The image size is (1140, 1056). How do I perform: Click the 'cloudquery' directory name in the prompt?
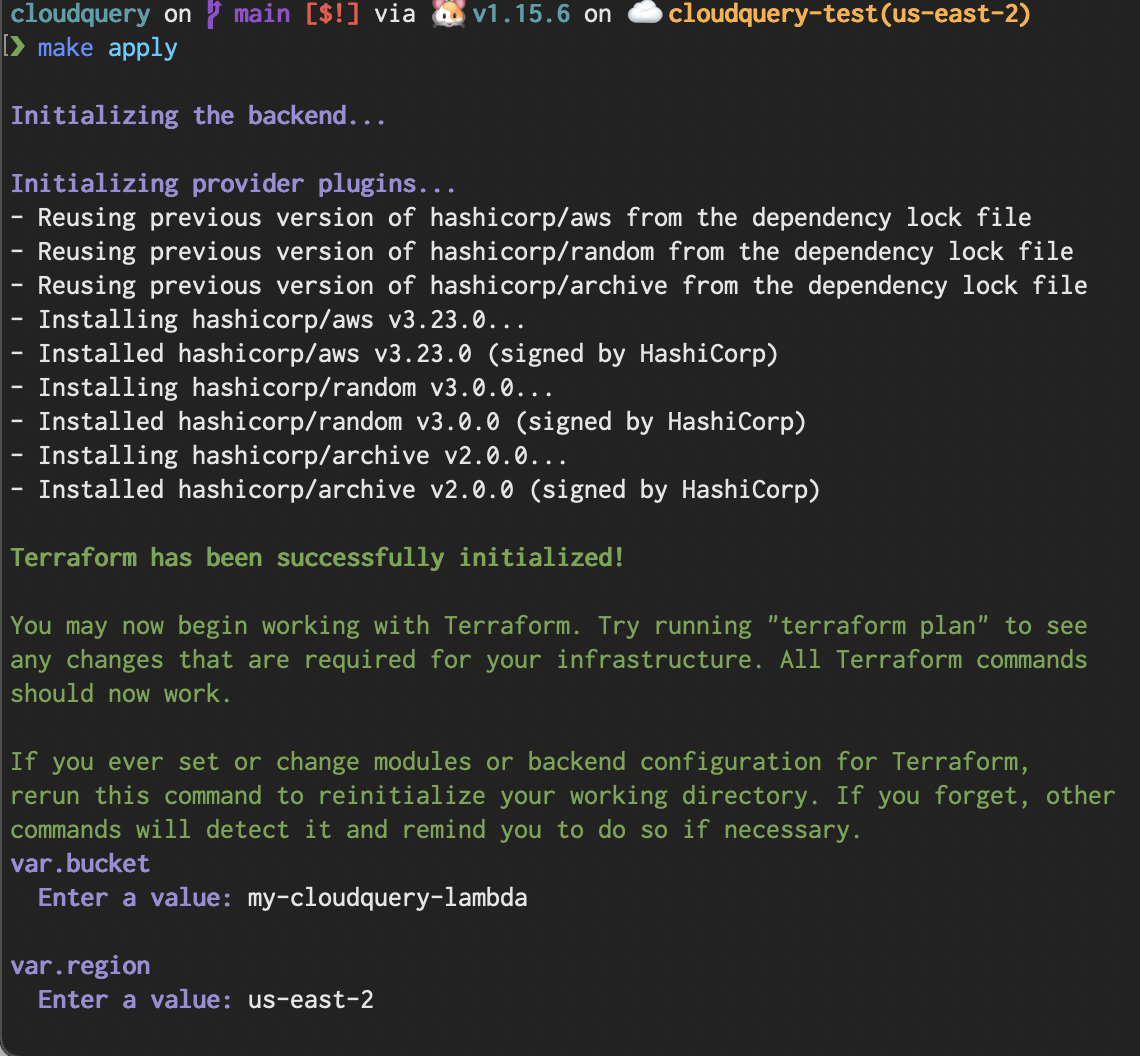80,15
